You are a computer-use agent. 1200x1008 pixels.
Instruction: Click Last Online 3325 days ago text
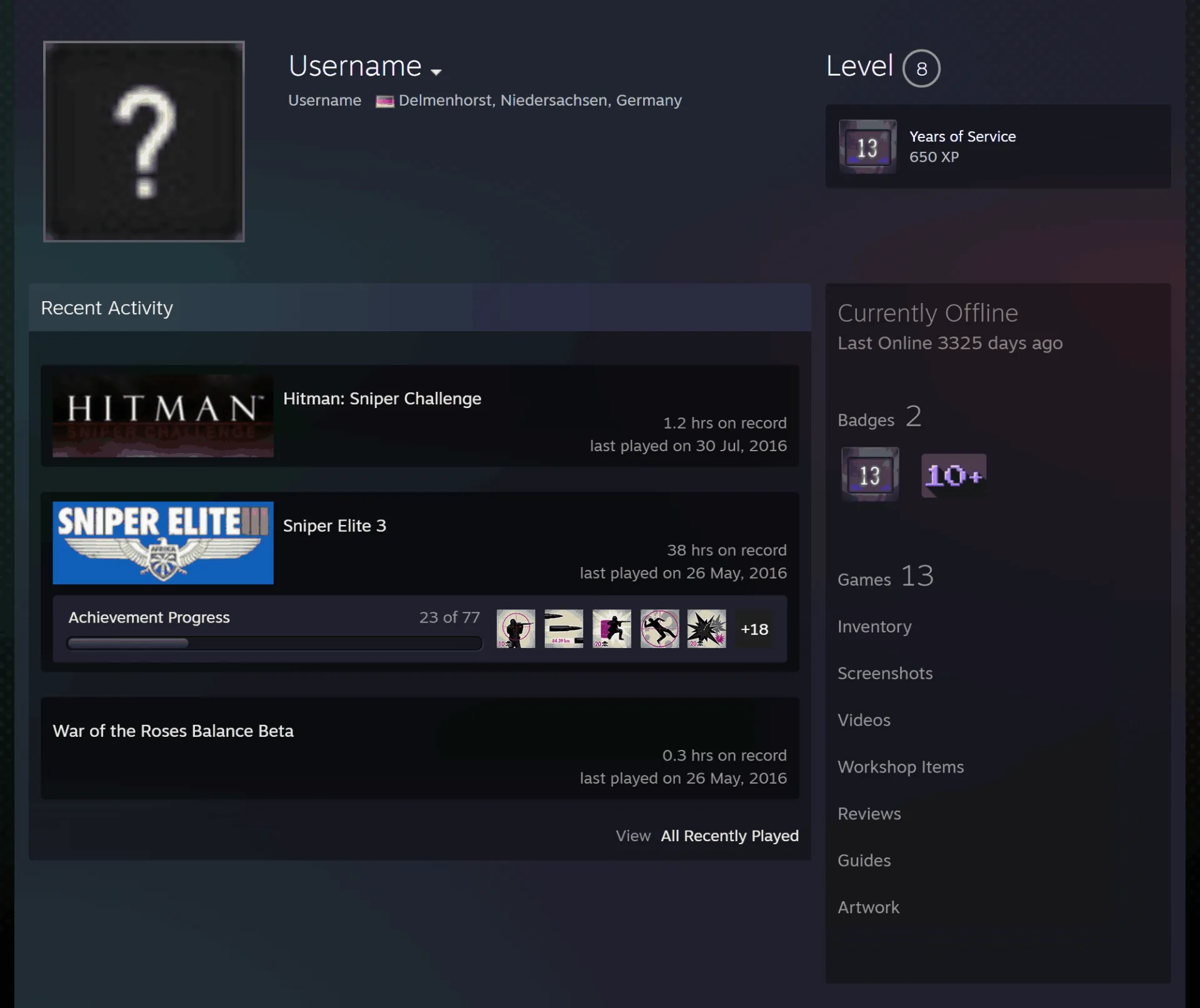tap(950, 343)
